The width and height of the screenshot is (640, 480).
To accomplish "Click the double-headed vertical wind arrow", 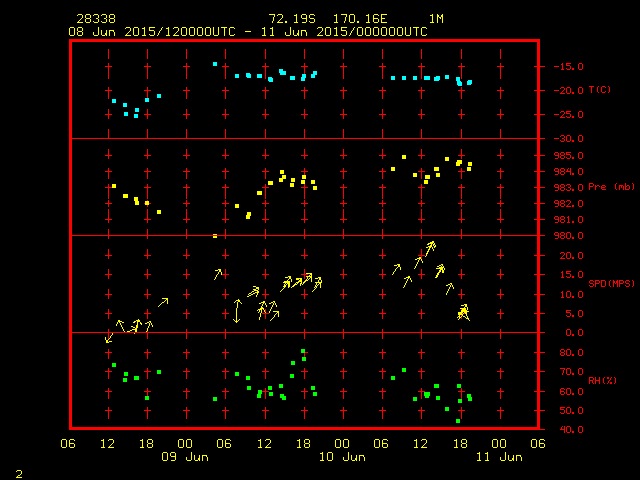I will click(x=237, y=311).
